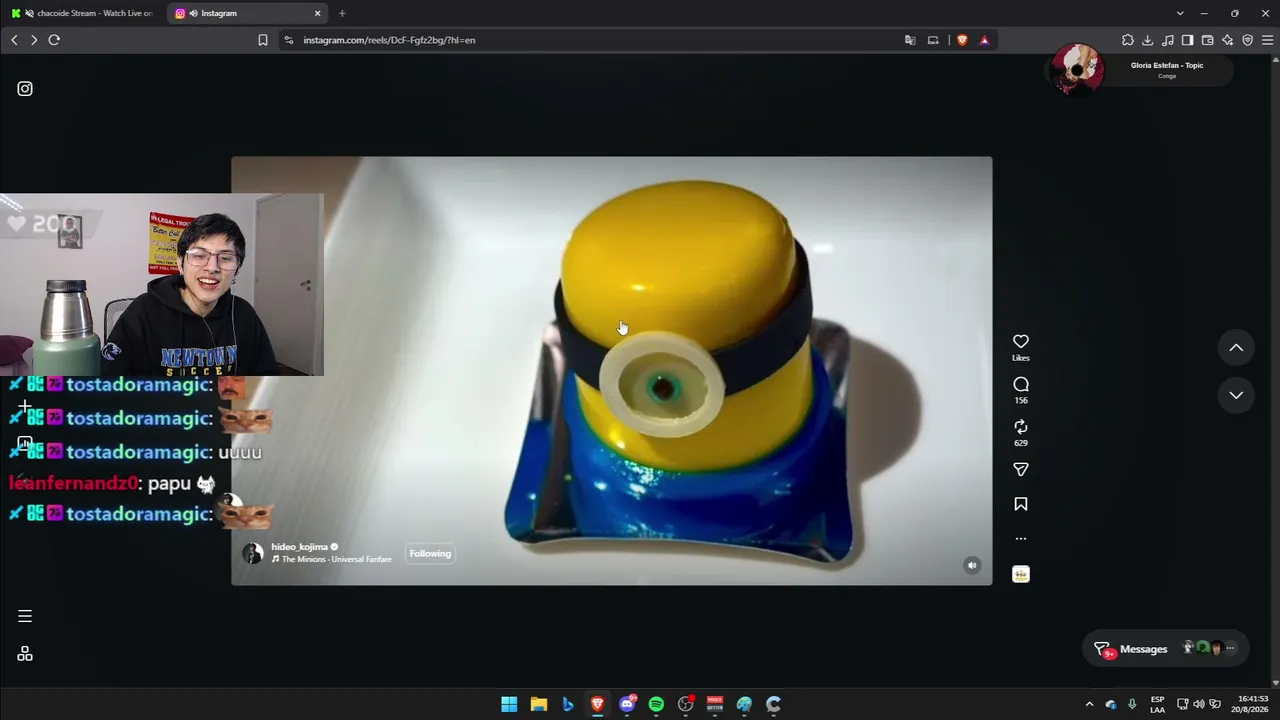Open Brave Shields lion icon
The width and height of the screenshot is (1280, 720).
click(962, 40)
